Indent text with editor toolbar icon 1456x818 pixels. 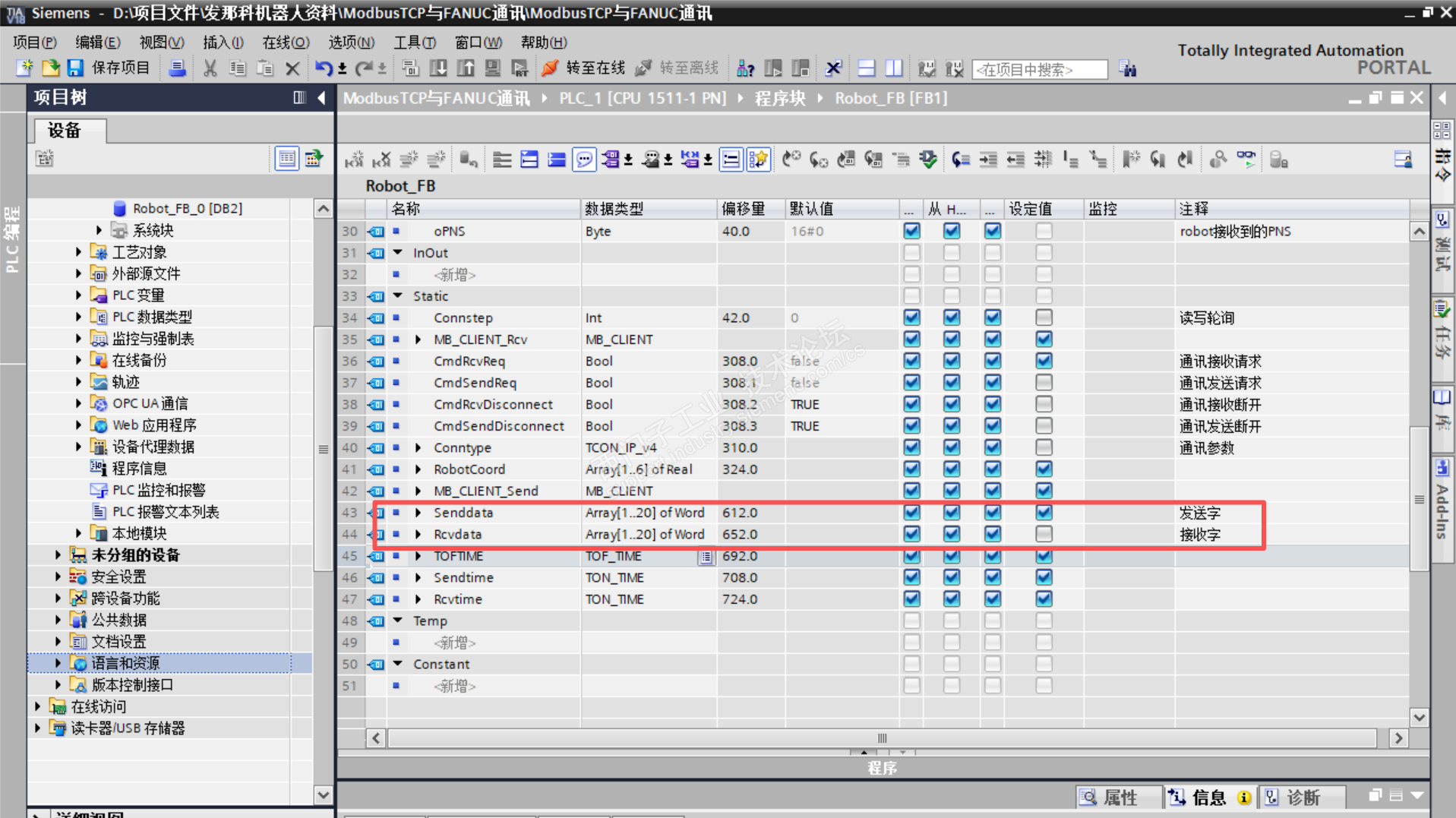click(988, 159)
